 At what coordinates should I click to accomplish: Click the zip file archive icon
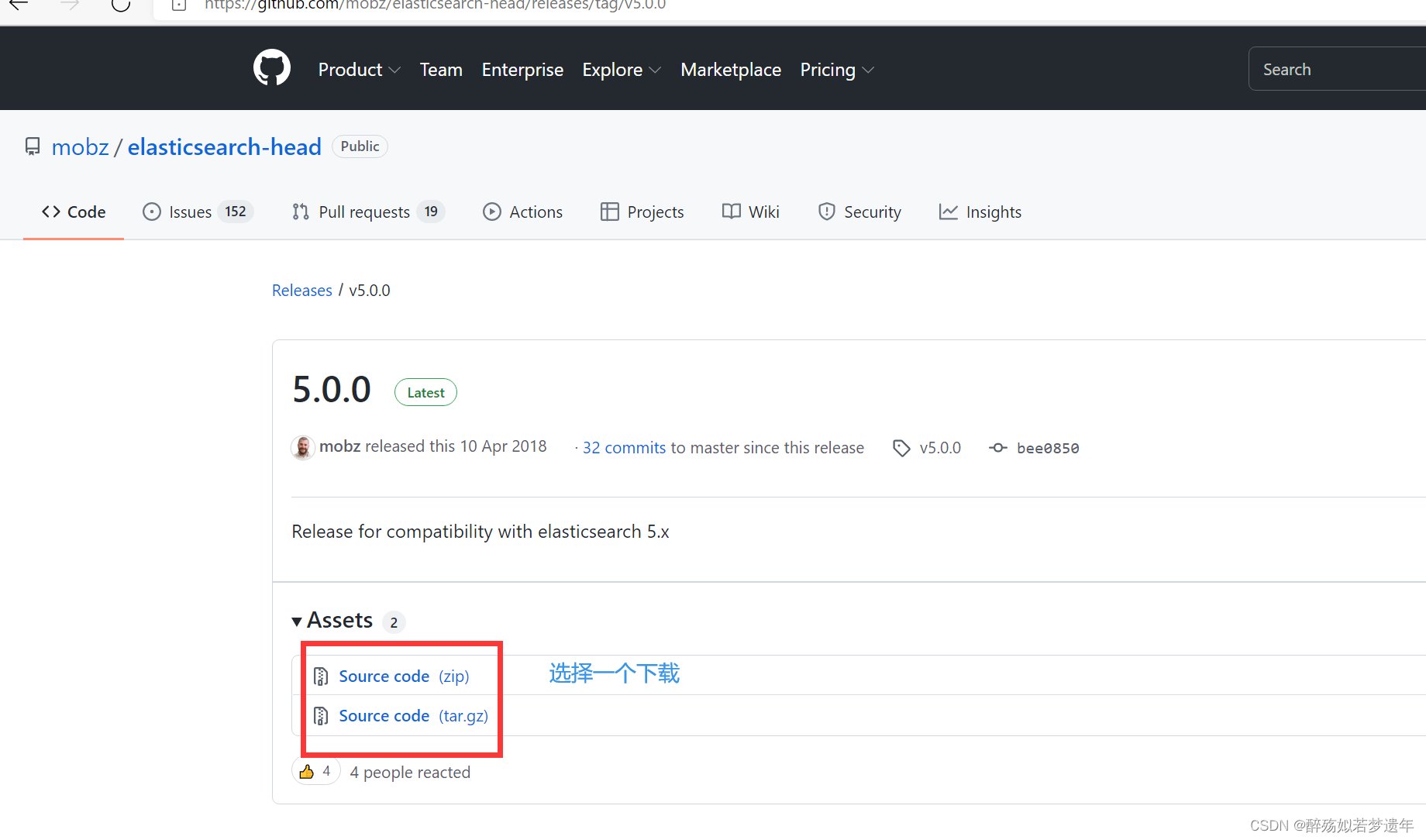[x=321, y=676]
